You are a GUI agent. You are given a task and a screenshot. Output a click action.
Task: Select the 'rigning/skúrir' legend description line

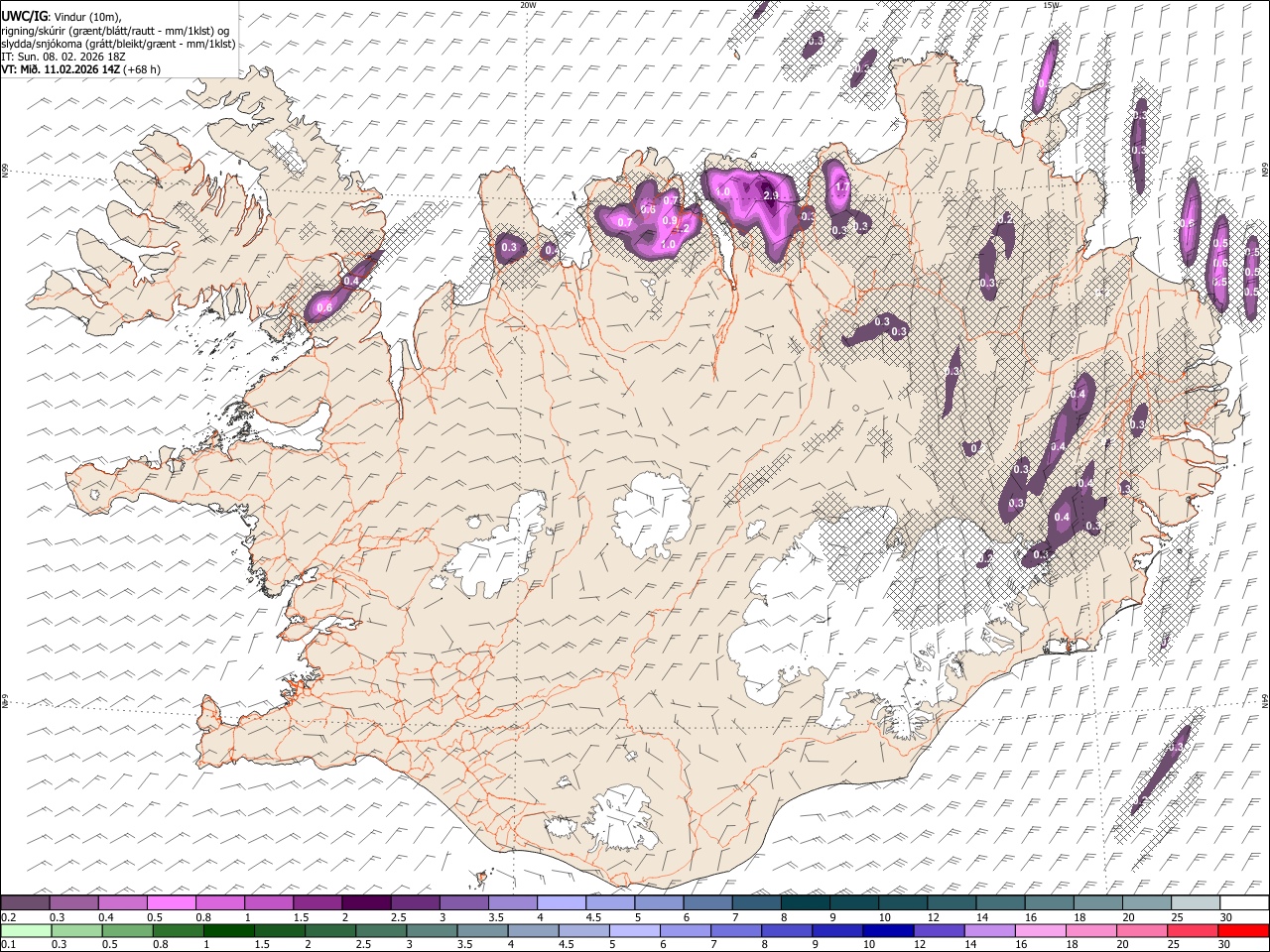115,30
